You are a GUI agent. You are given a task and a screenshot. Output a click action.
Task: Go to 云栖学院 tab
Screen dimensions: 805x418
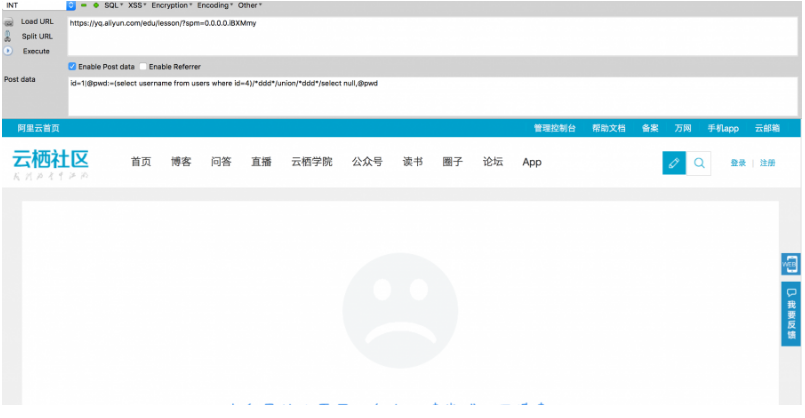(x=312, y=162)
